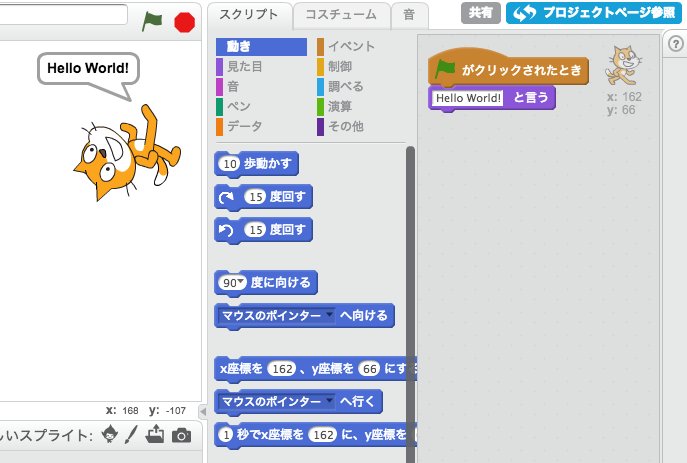
Task: Select the 見た目 block category
Action: point(239,67)
